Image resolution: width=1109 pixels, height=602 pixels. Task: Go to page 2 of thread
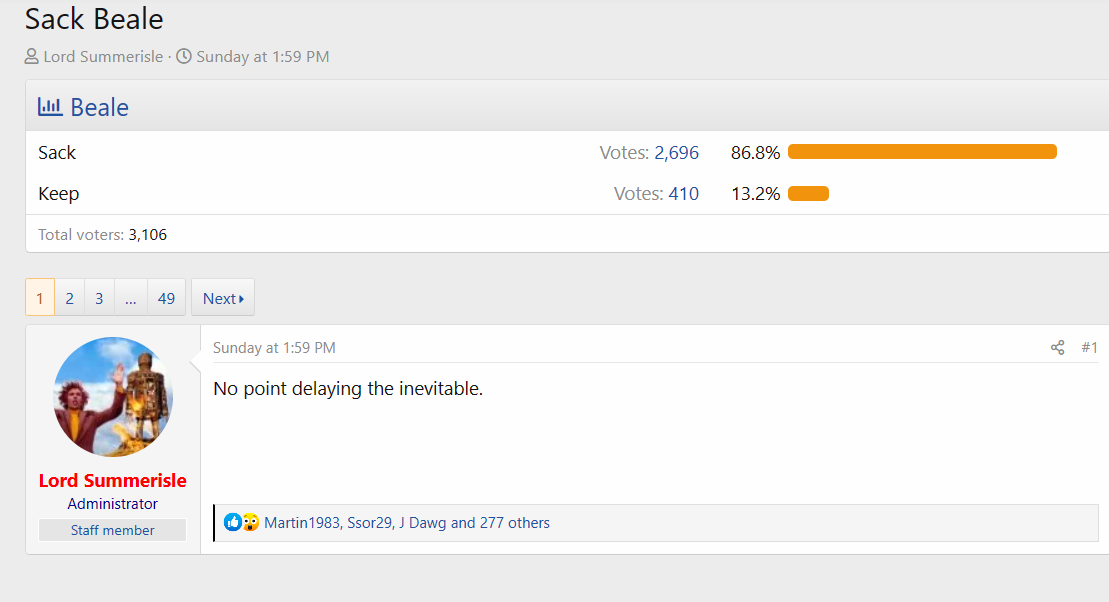coord(69,298)
